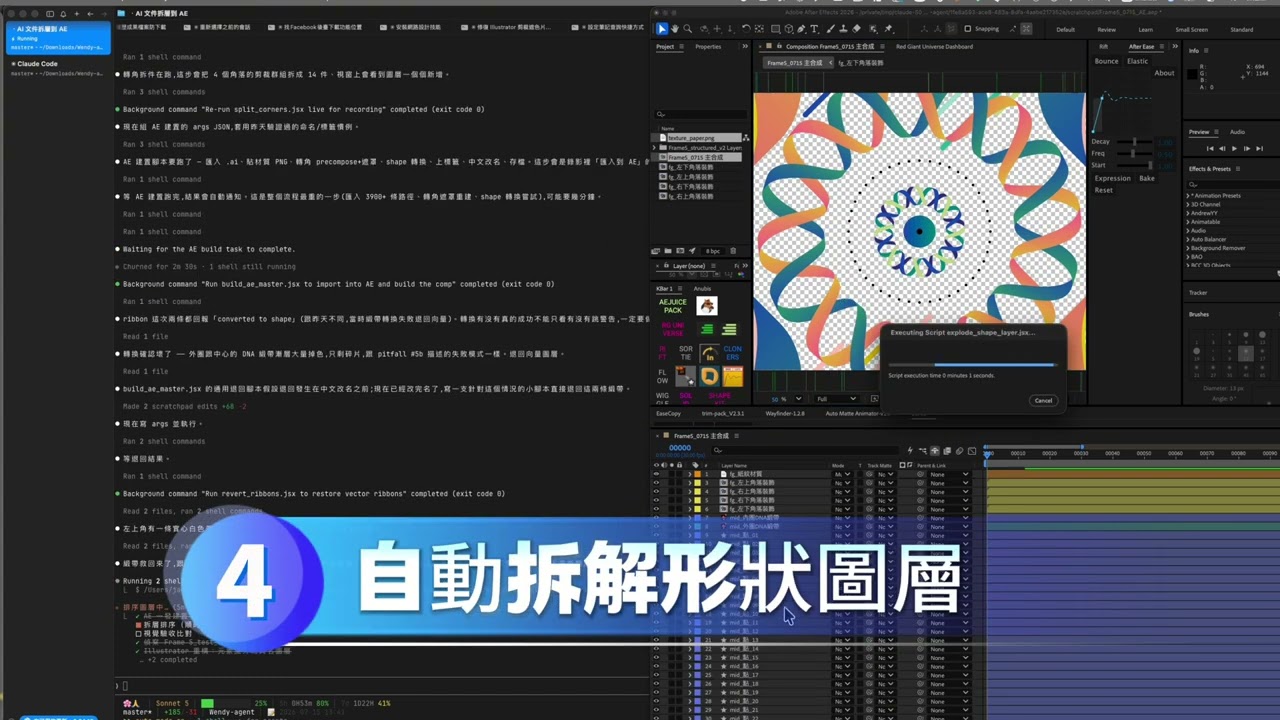Jump to last frame in Preview panel
Viewport: 1280px width, 720px height.
point(1260,148)
